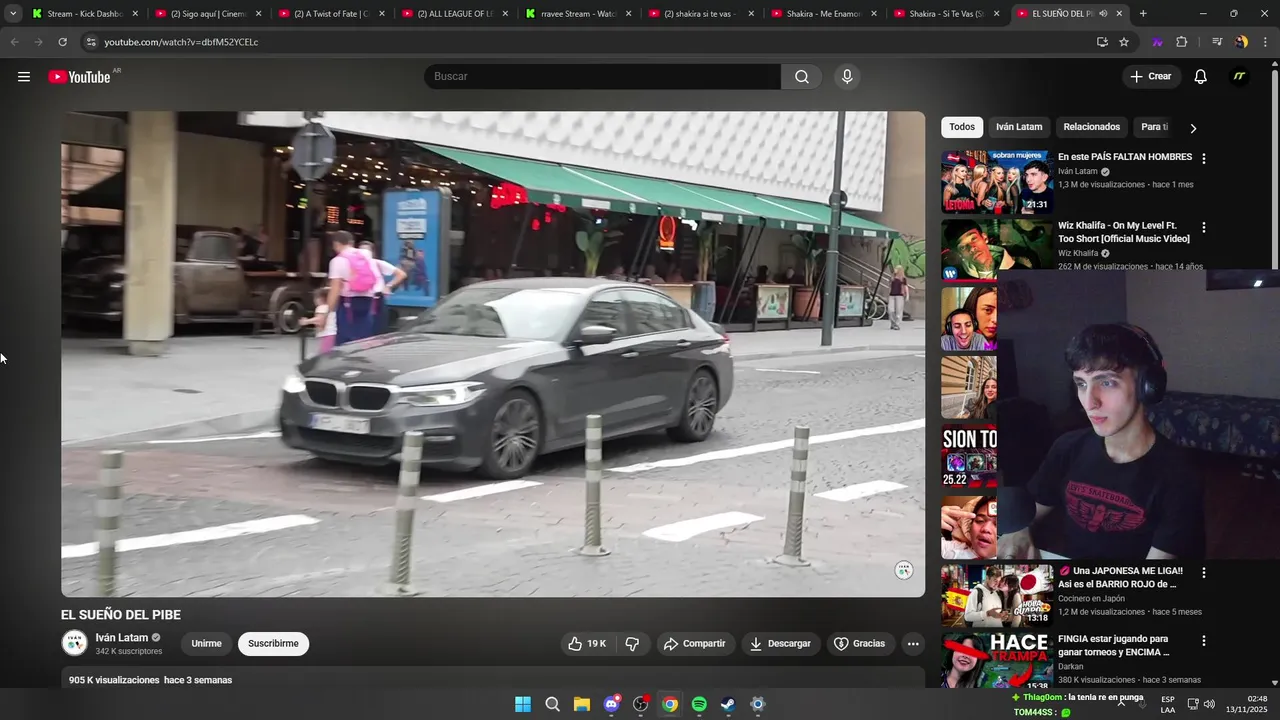Go back in browser history
The height and width of the screenshot is (720, 1280).
(14, 42)
